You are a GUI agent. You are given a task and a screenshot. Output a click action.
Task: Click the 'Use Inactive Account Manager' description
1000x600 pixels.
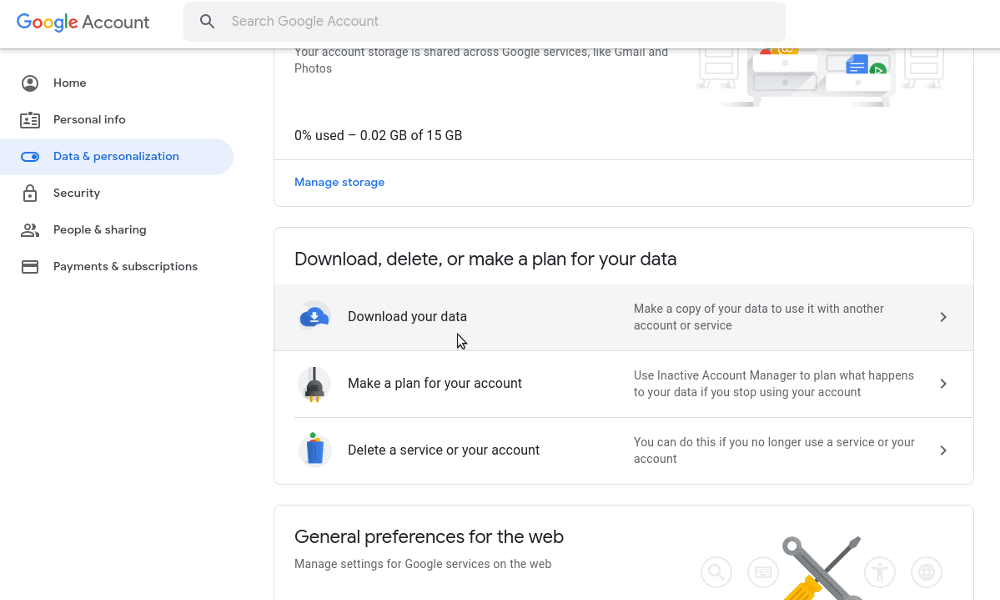pos(774,384)
